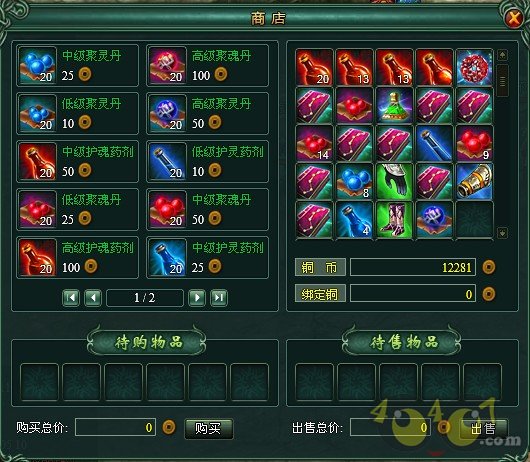Go to previous shop page
Viewport: 530px width, 462px height.
[93, 298]
